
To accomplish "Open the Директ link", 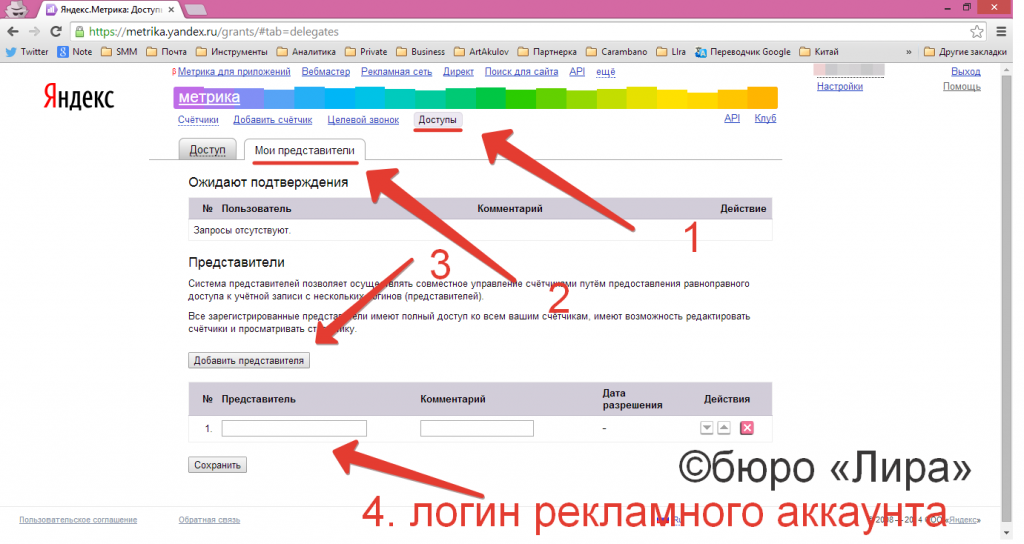I will pos(458,72).
